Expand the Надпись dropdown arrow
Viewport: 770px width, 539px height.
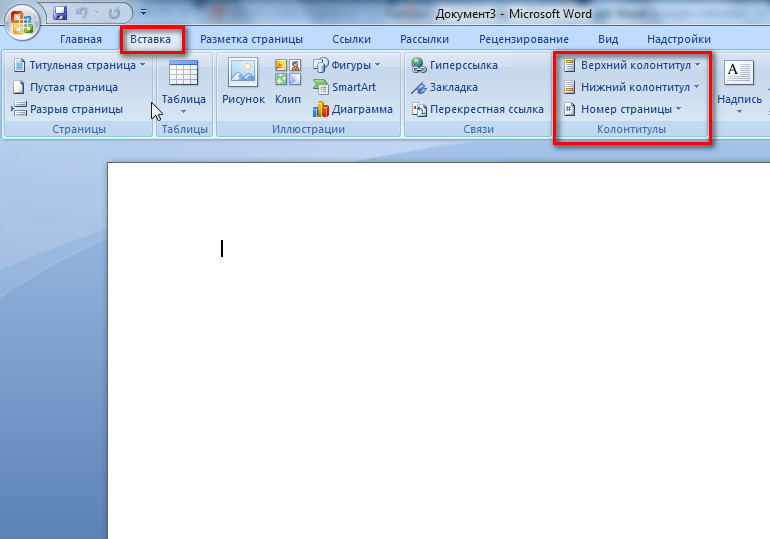coord(739,112)
